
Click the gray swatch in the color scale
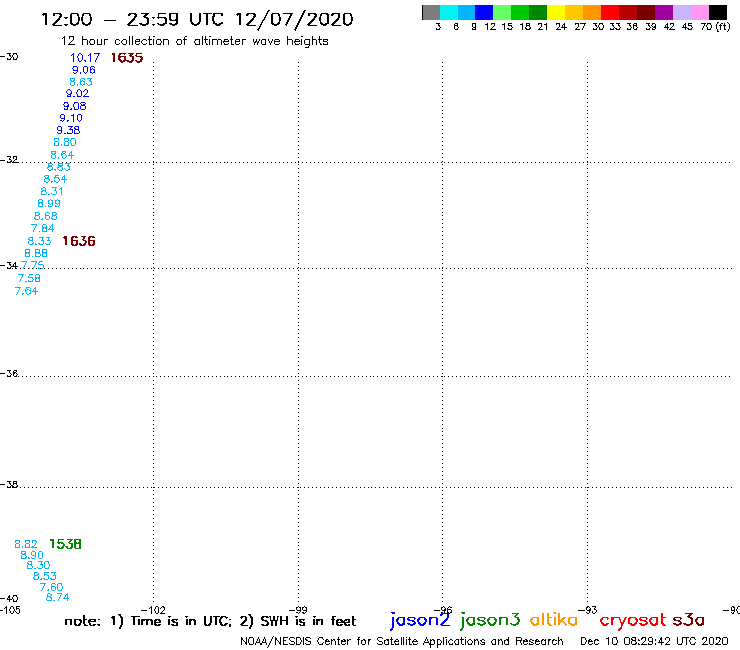(x=431, y=12)
